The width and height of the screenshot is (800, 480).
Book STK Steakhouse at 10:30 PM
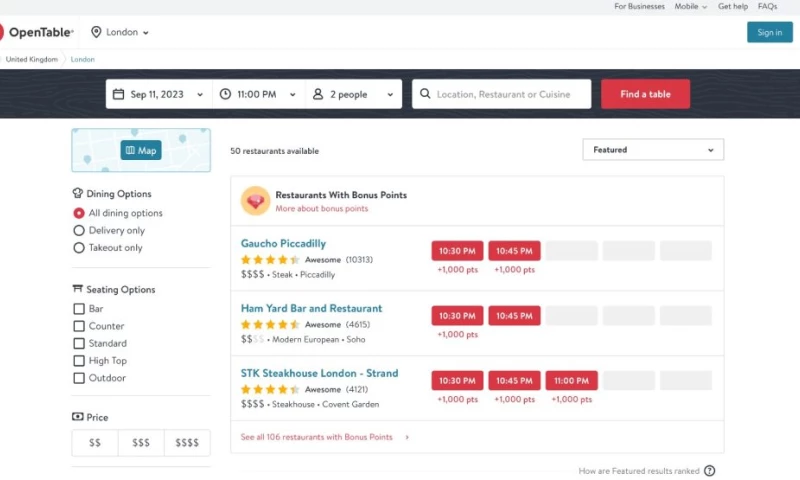(457, 381)
